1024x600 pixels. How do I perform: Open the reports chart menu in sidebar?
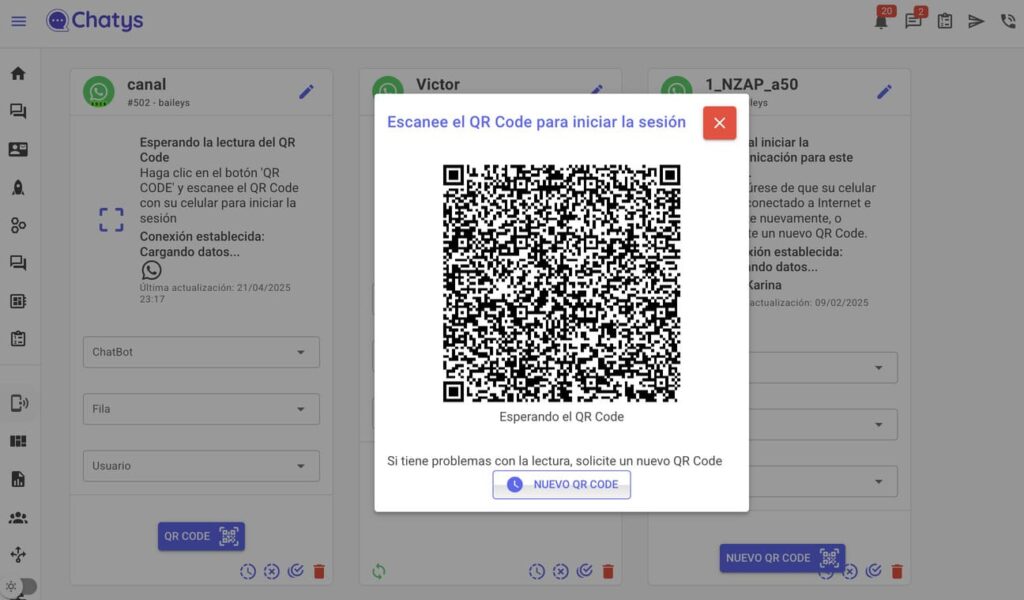pyautogui.click(x=18, y=479)
